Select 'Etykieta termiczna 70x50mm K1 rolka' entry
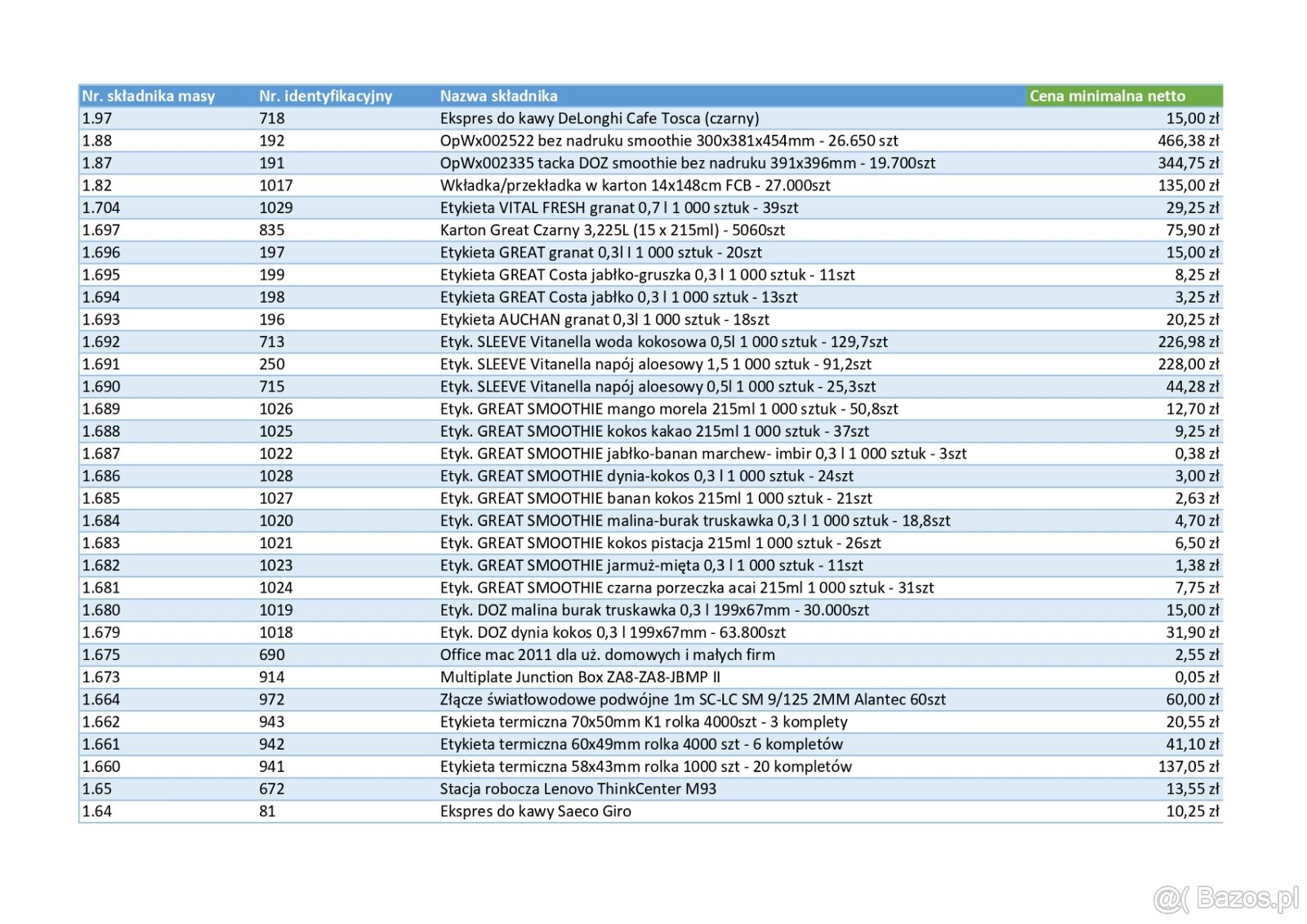Viewport: 1307px width, 924px height. [644, 722]
